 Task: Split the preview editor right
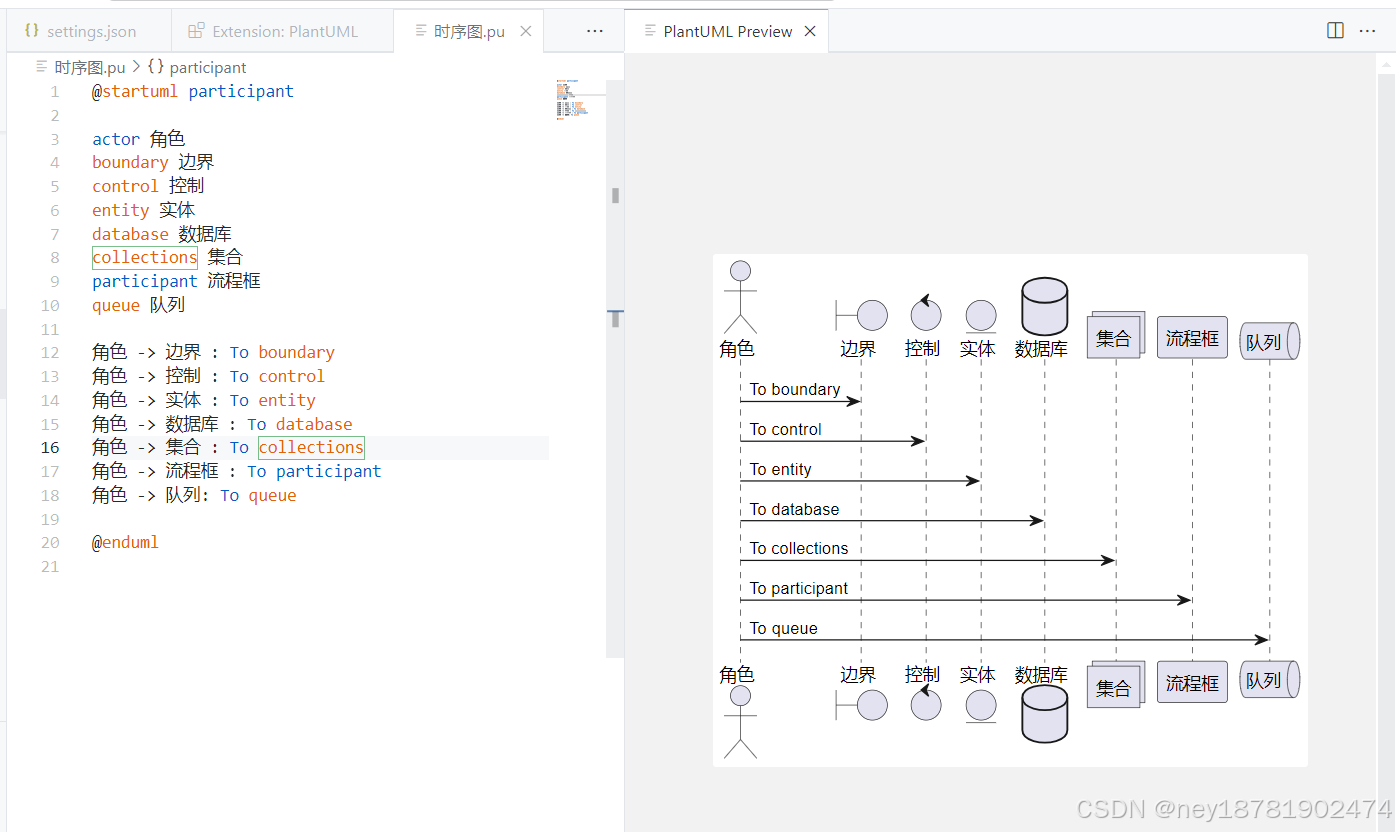[x=1335, y=31]
